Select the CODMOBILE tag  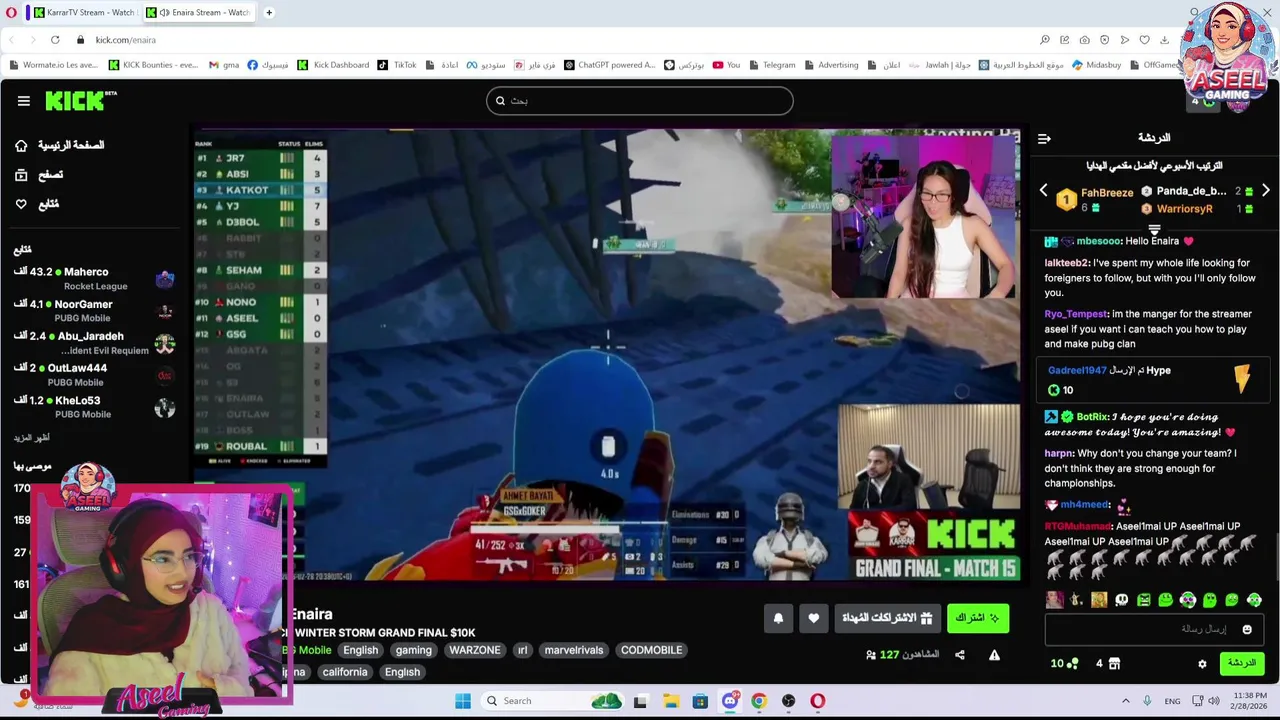(x=651, y=650)
